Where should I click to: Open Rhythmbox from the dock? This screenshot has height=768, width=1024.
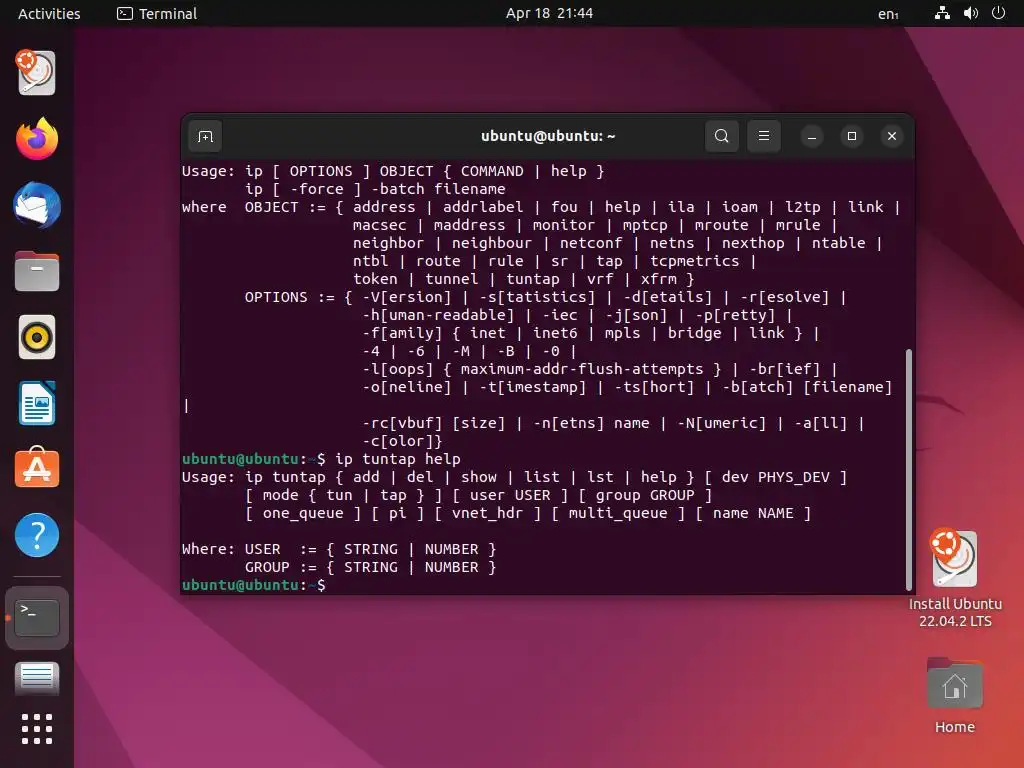37,338
